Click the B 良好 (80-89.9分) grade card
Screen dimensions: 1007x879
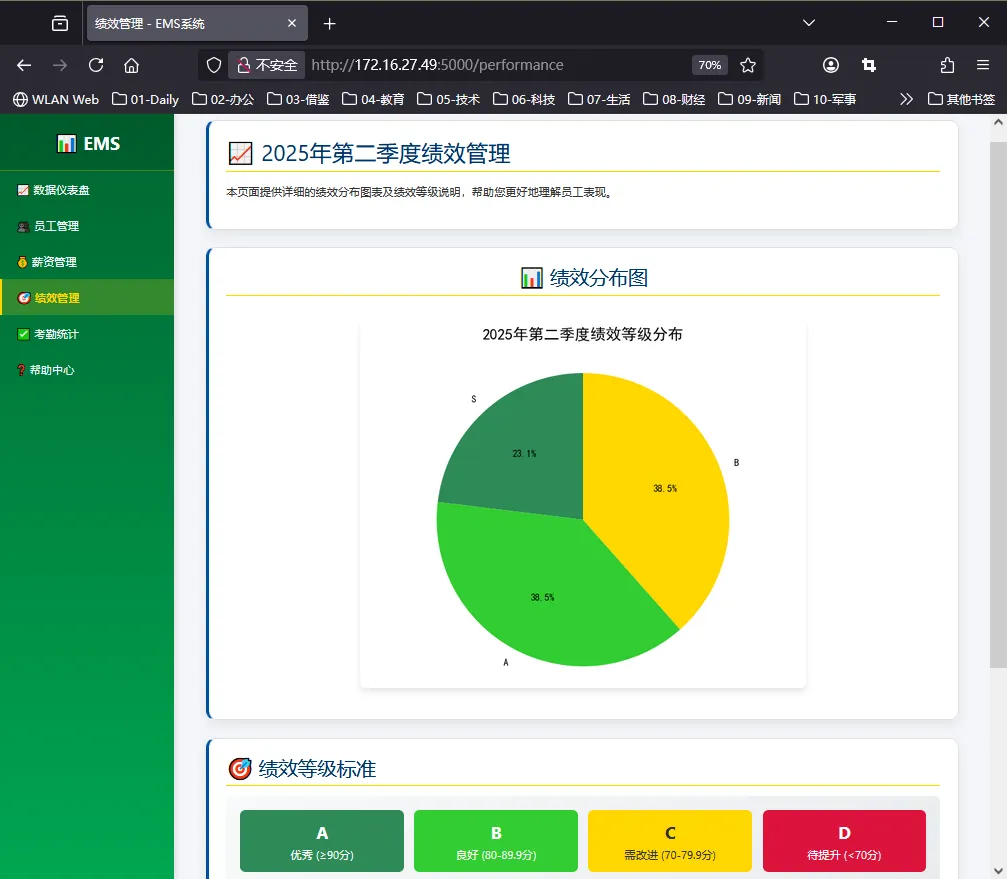[496, 841]
